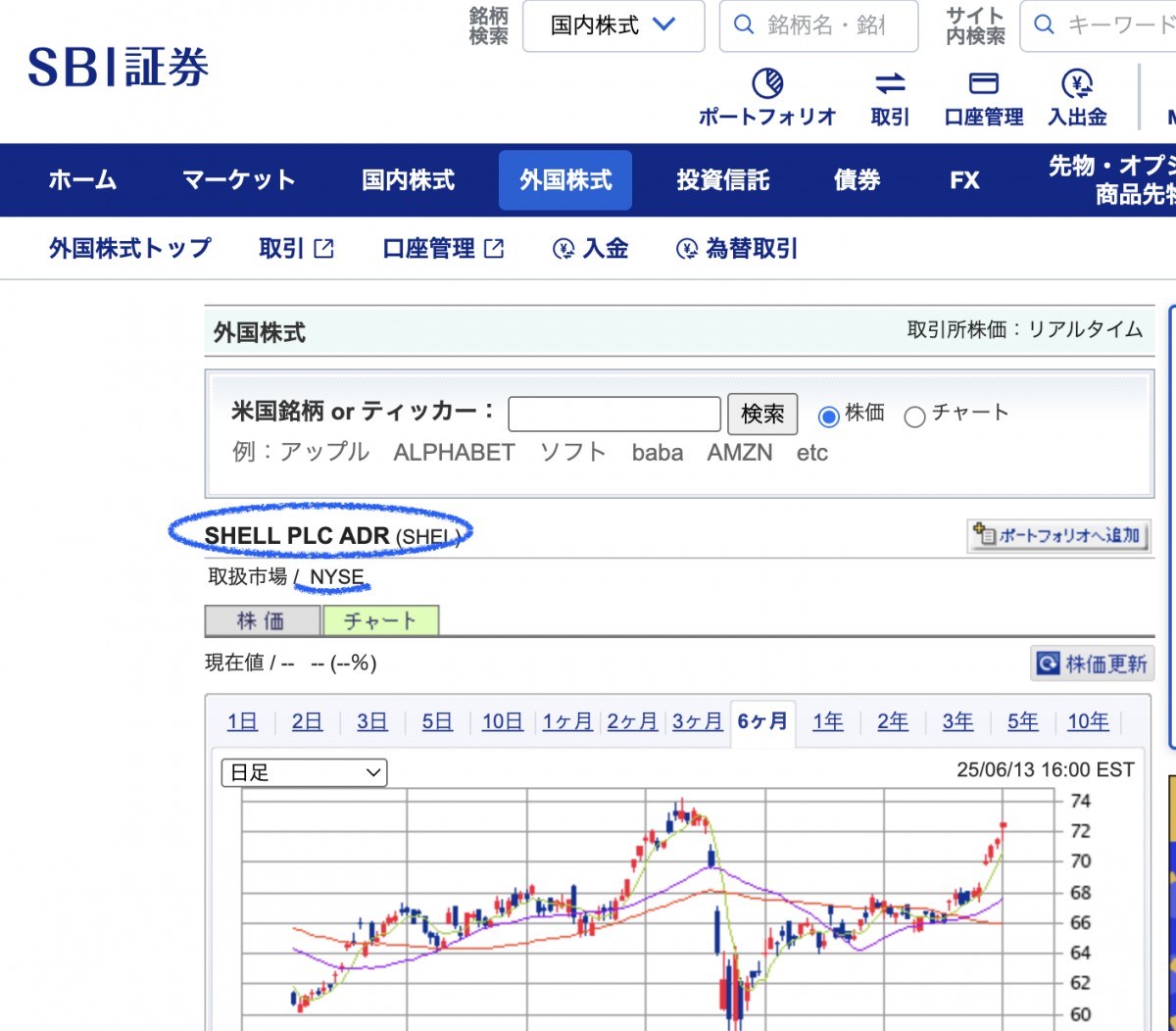Open 口座管理 card icon in header

coord(983,82)
